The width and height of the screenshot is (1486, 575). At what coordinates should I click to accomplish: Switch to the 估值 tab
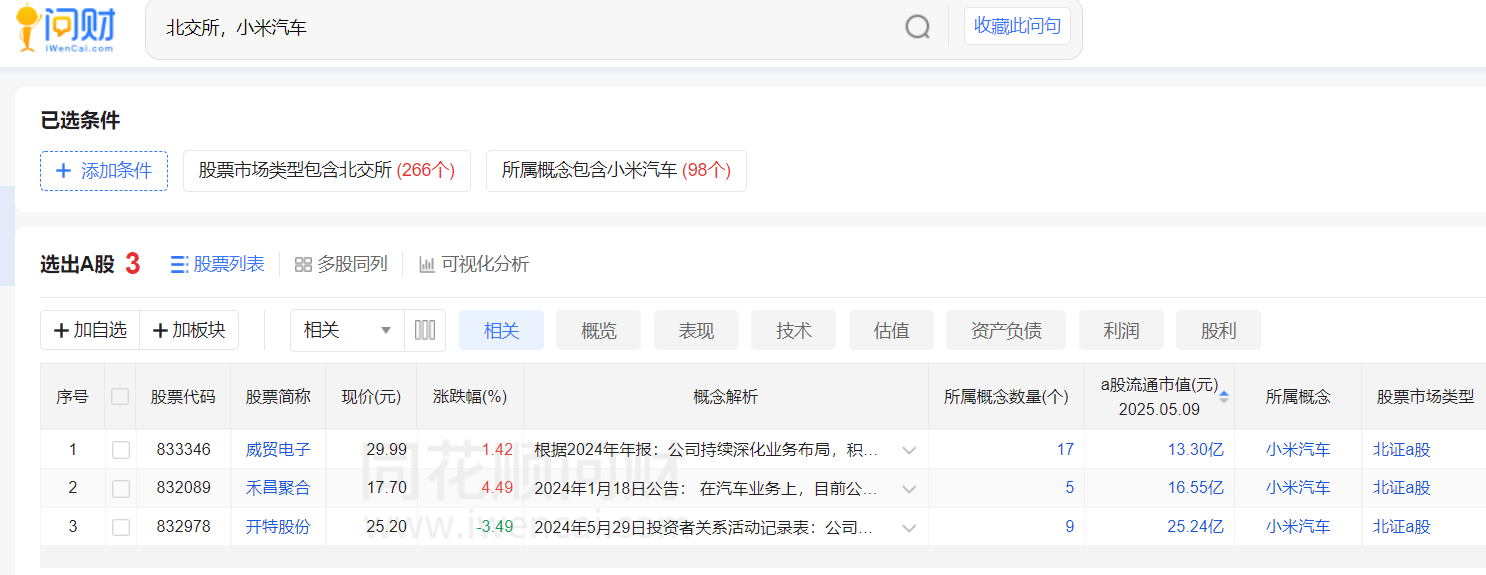(891, 330)
